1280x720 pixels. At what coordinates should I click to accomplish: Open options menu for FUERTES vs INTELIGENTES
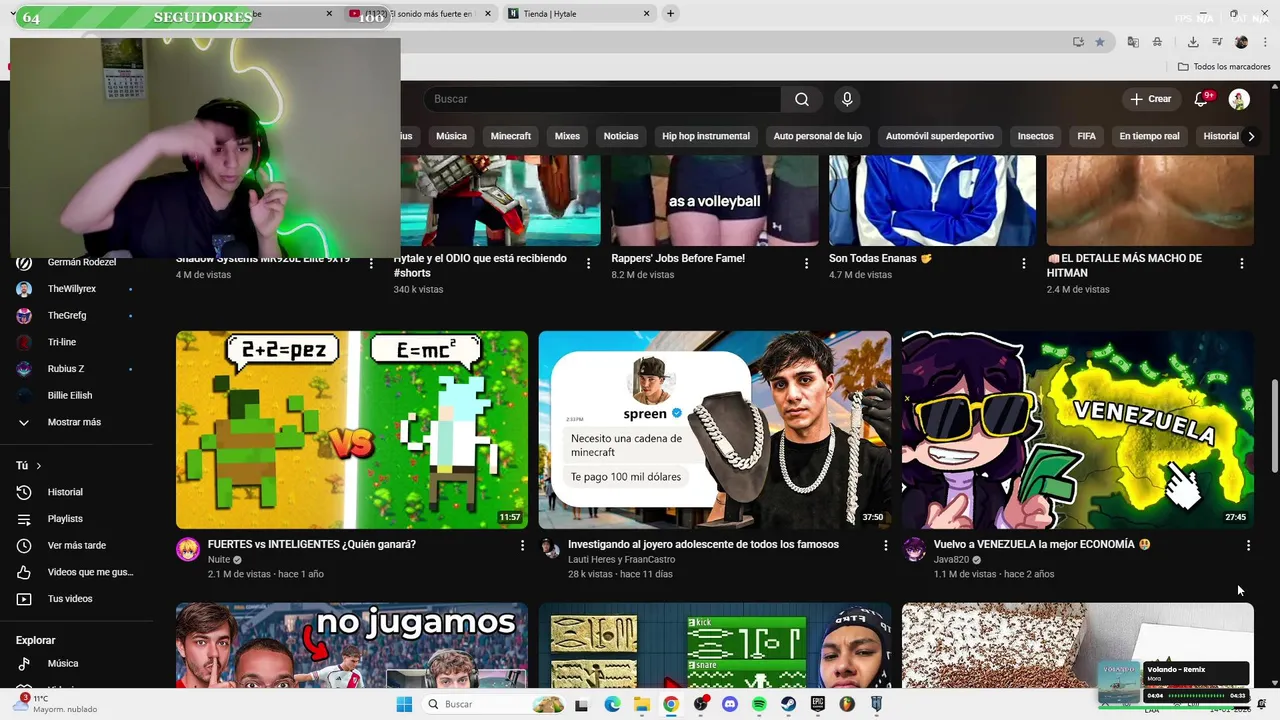[x=522, y=545]
